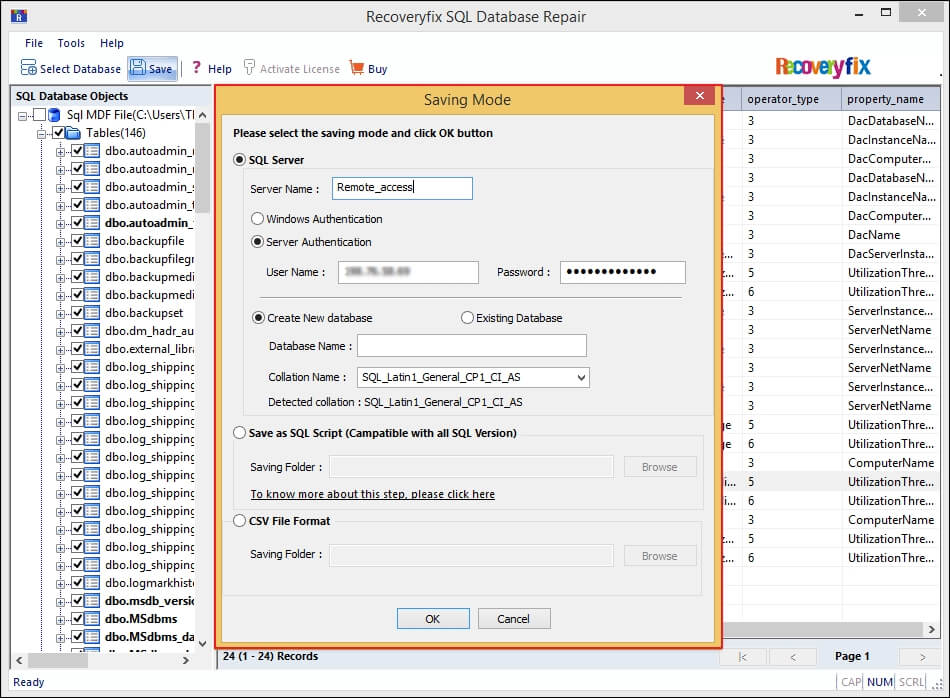This screenshot has height=698, width=950.
Task: Choose Server Authentication option
Action: coord(257,242)
